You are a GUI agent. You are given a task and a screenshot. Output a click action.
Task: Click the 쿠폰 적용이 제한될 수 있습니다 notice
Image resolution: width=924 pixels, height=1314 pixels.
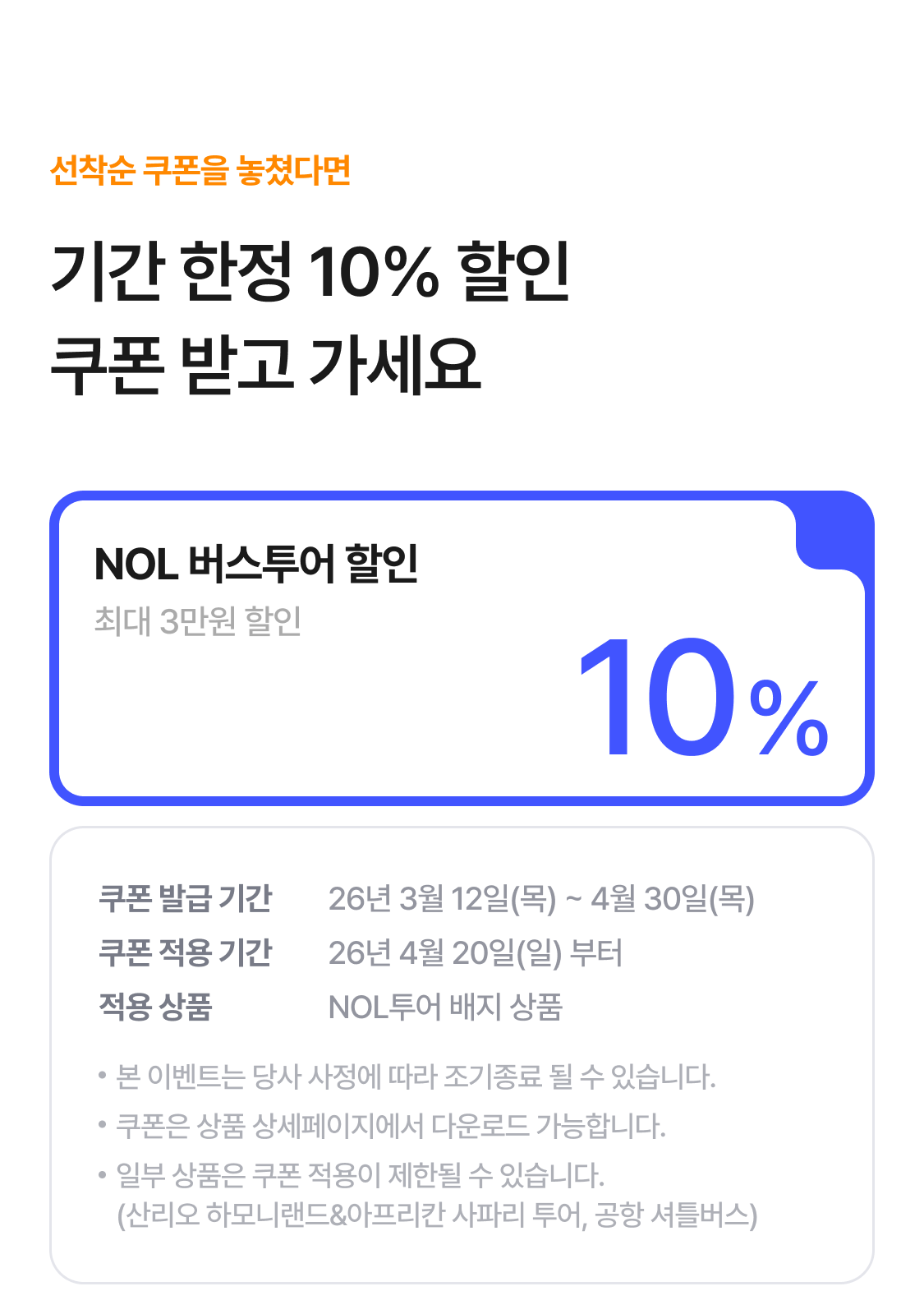[x=360, y=1175]
